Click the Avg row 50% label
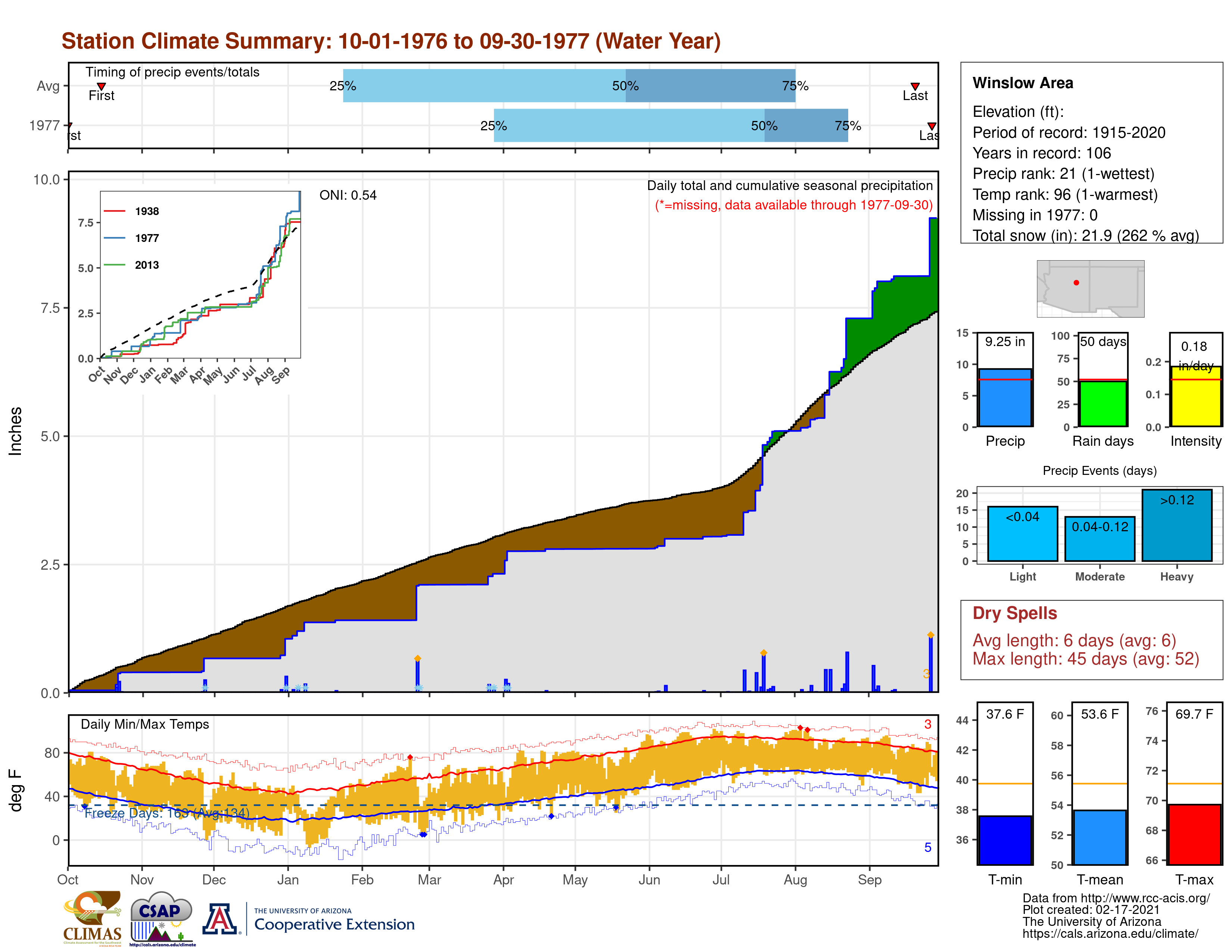 [626, 86]
